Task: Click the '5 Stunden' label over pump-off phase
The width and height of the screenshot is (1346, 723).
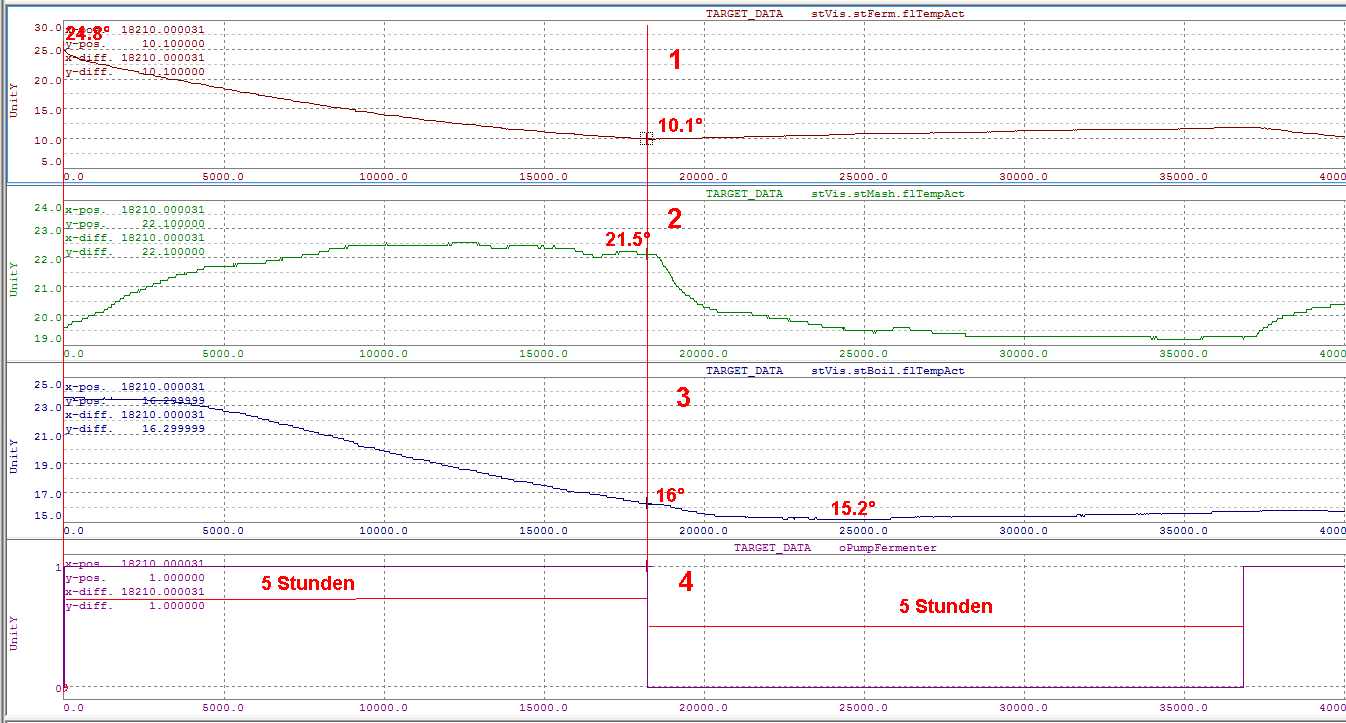Action: pyautogui.click(x=946, y=606)
